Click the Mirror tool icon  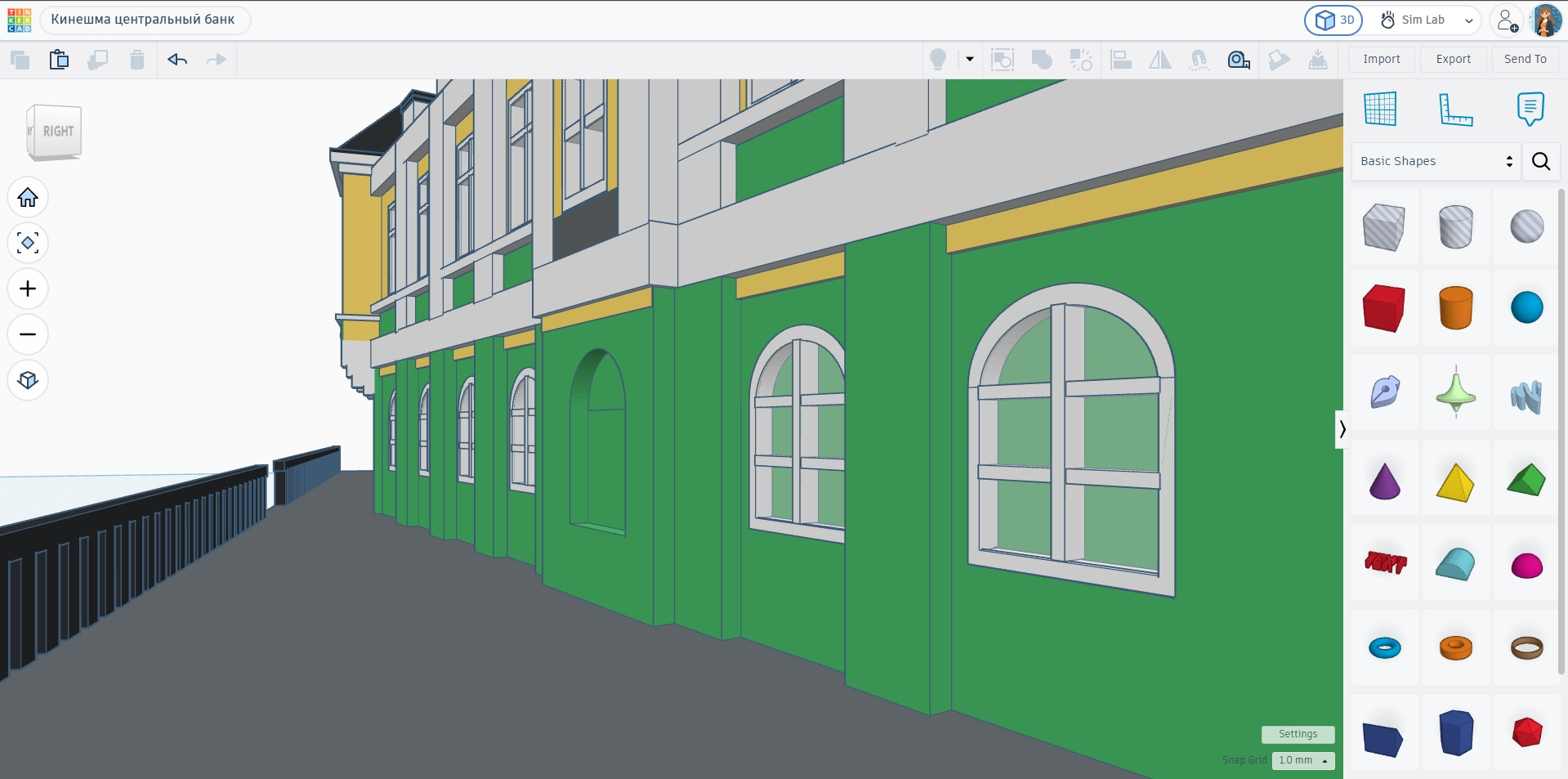pyautogui.click(x=1160, y=60)
